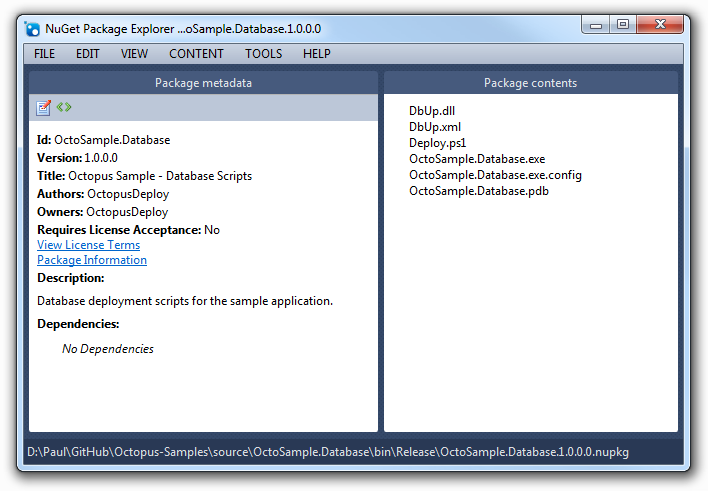Image resolution: width=708 pixels, height=491 pixels.
Task: Click the Owners value OctopusDeploy
Action: (x=127, y=212)
